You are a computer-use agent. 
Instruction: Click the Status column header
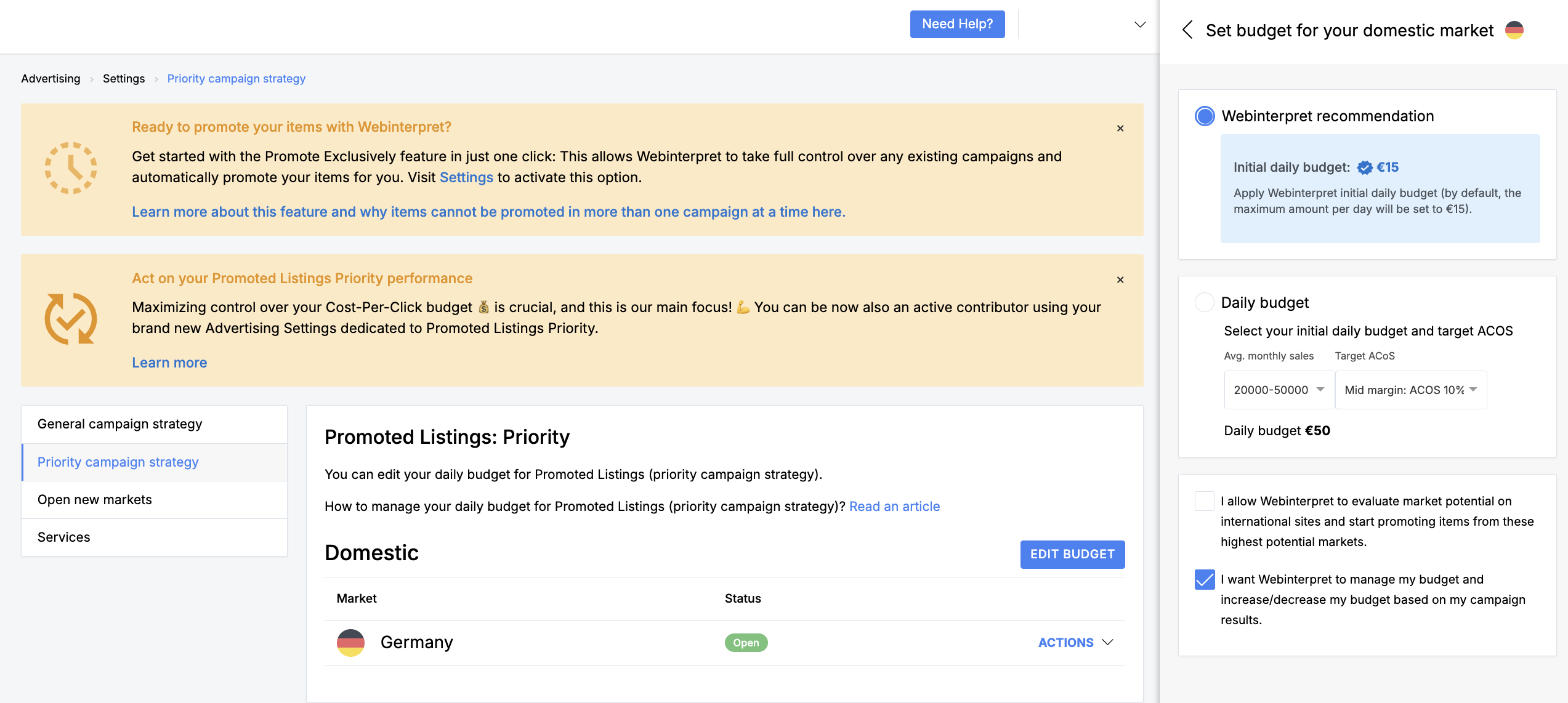coord(743,598)
